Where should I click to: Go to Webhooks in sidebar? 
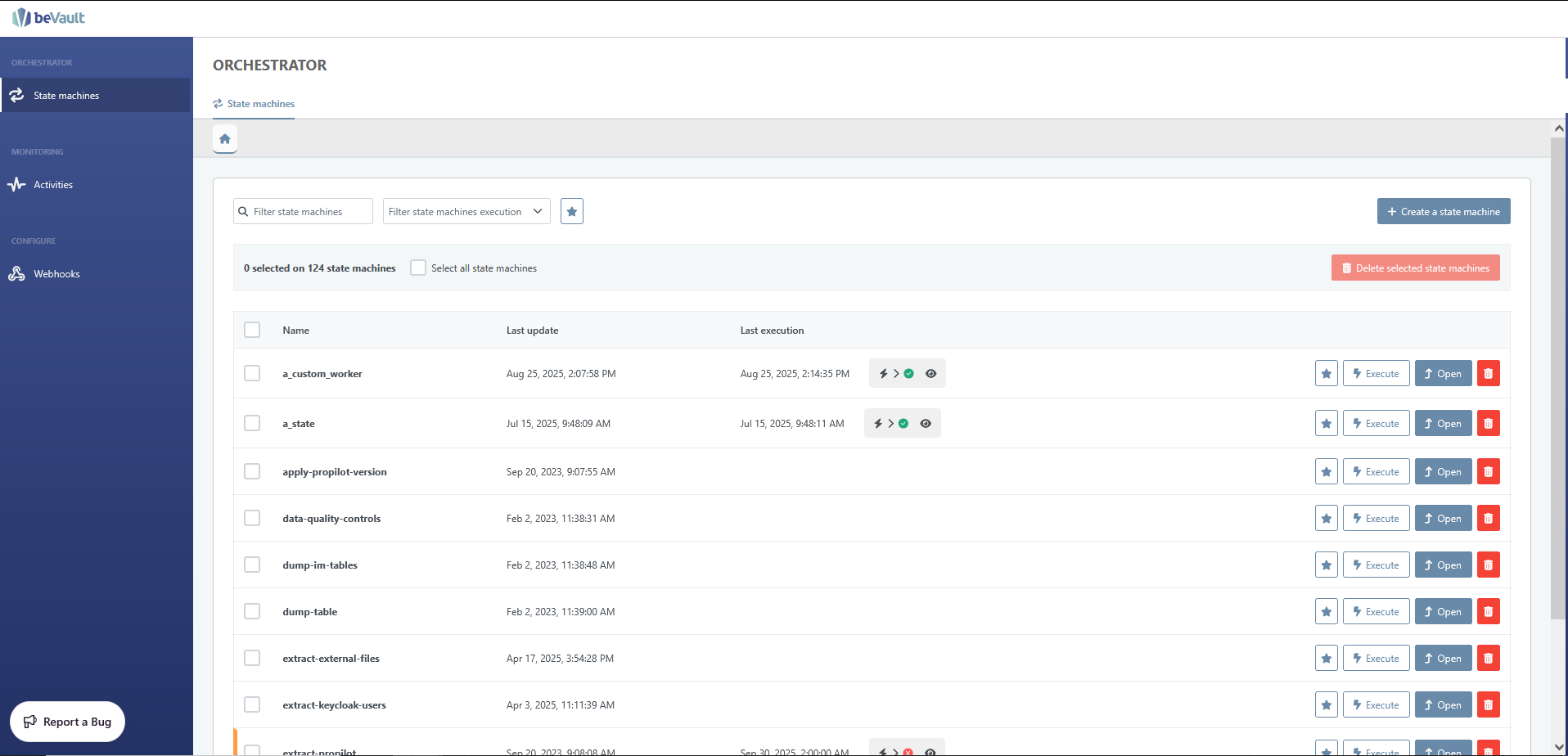coord(56,274)
